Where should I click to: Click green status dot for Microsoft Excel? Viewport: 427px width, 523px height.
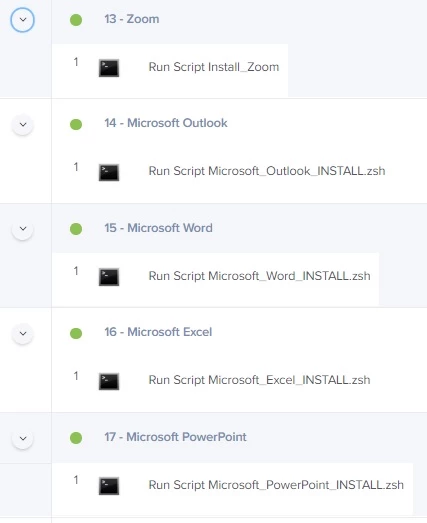(76, 333)
